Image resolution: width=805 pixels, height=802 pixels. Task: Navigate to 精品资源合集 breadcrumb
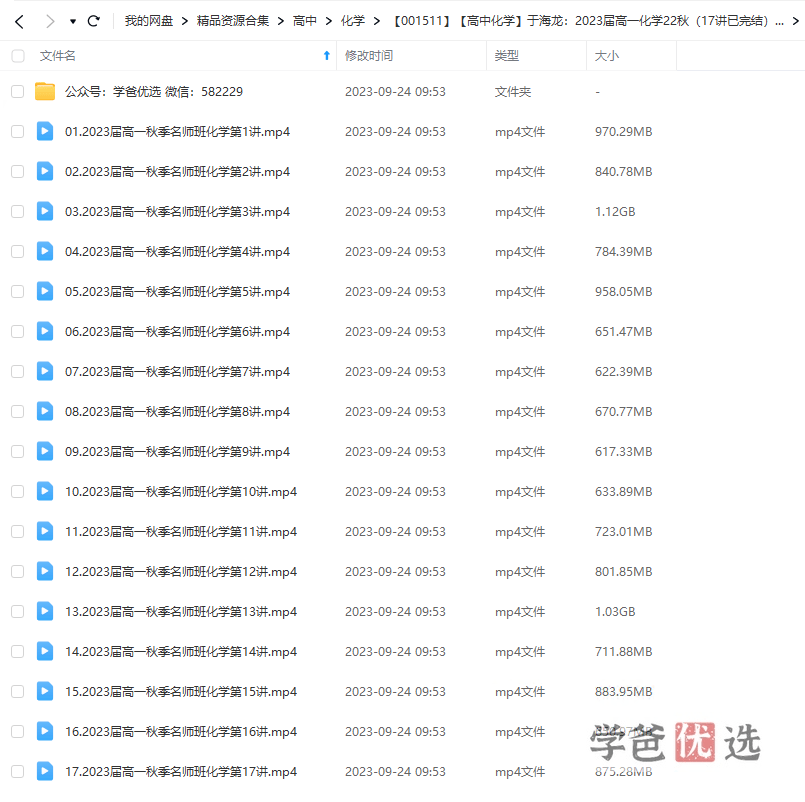(x=233, y=21)
